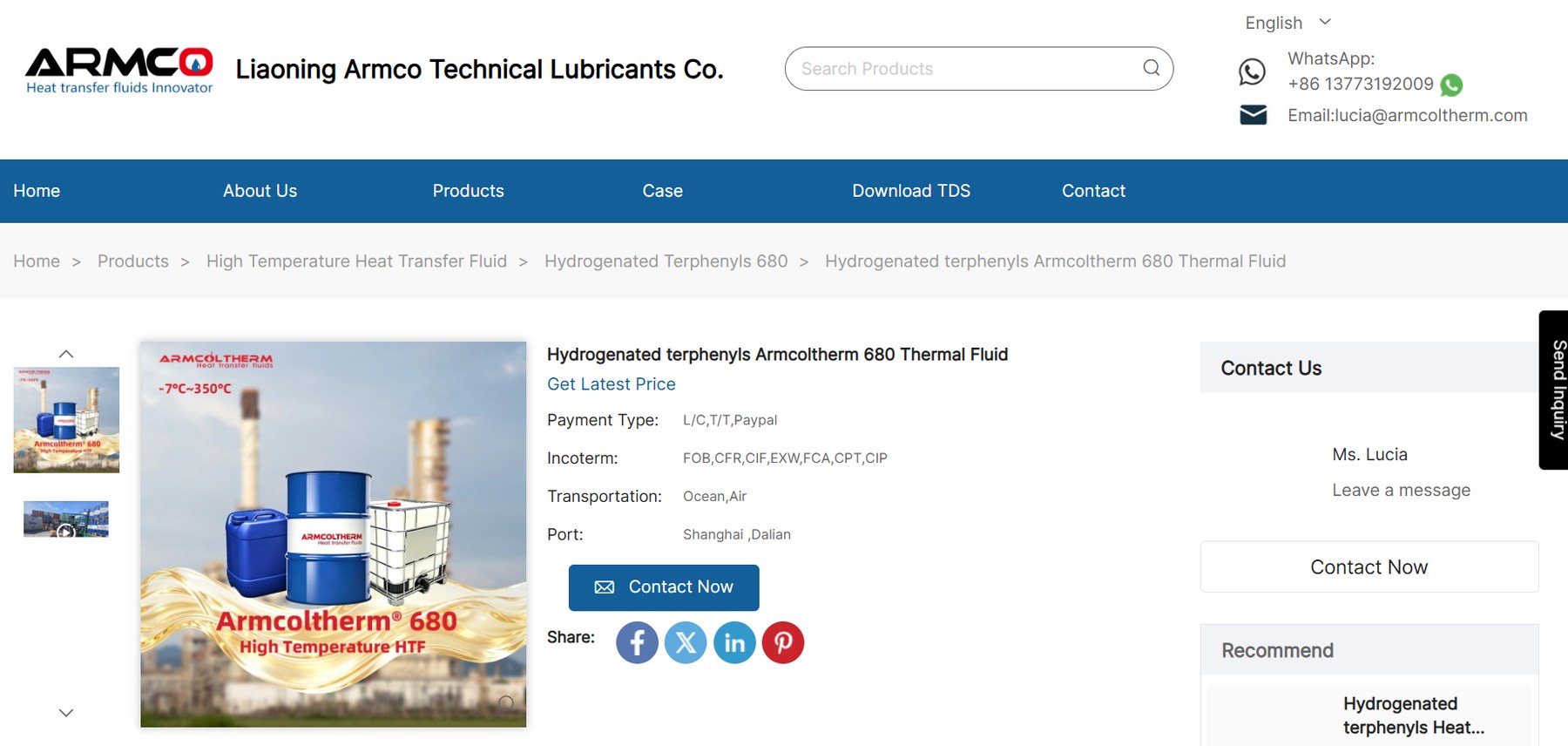This screenshot has height=746, width=1568.
Task: Open Hydrogenated Terphenyls 680 breadcrumb
Action: pyautogui.click(x=666, y=261)
